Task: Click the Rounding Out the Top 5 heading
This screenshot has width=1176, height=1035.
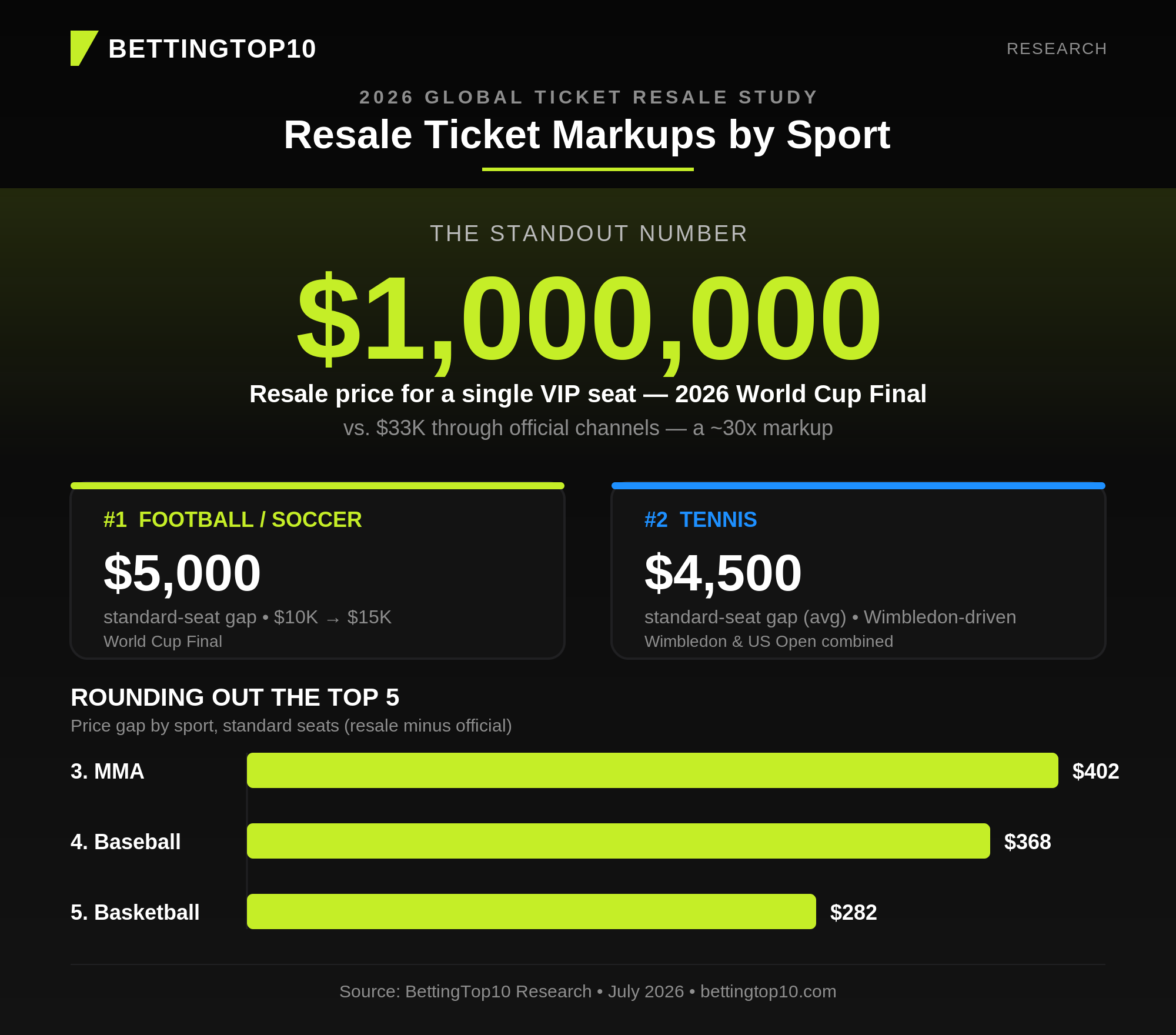Action: (x=235, y=697)
